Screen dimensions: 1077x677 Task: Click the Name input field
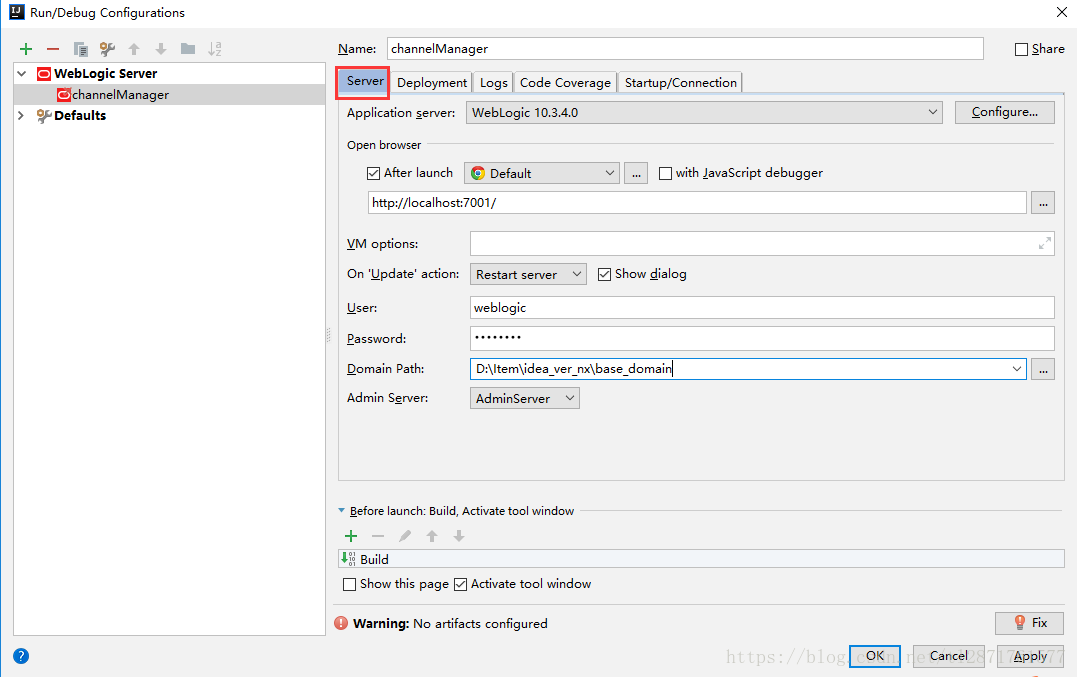685,49
